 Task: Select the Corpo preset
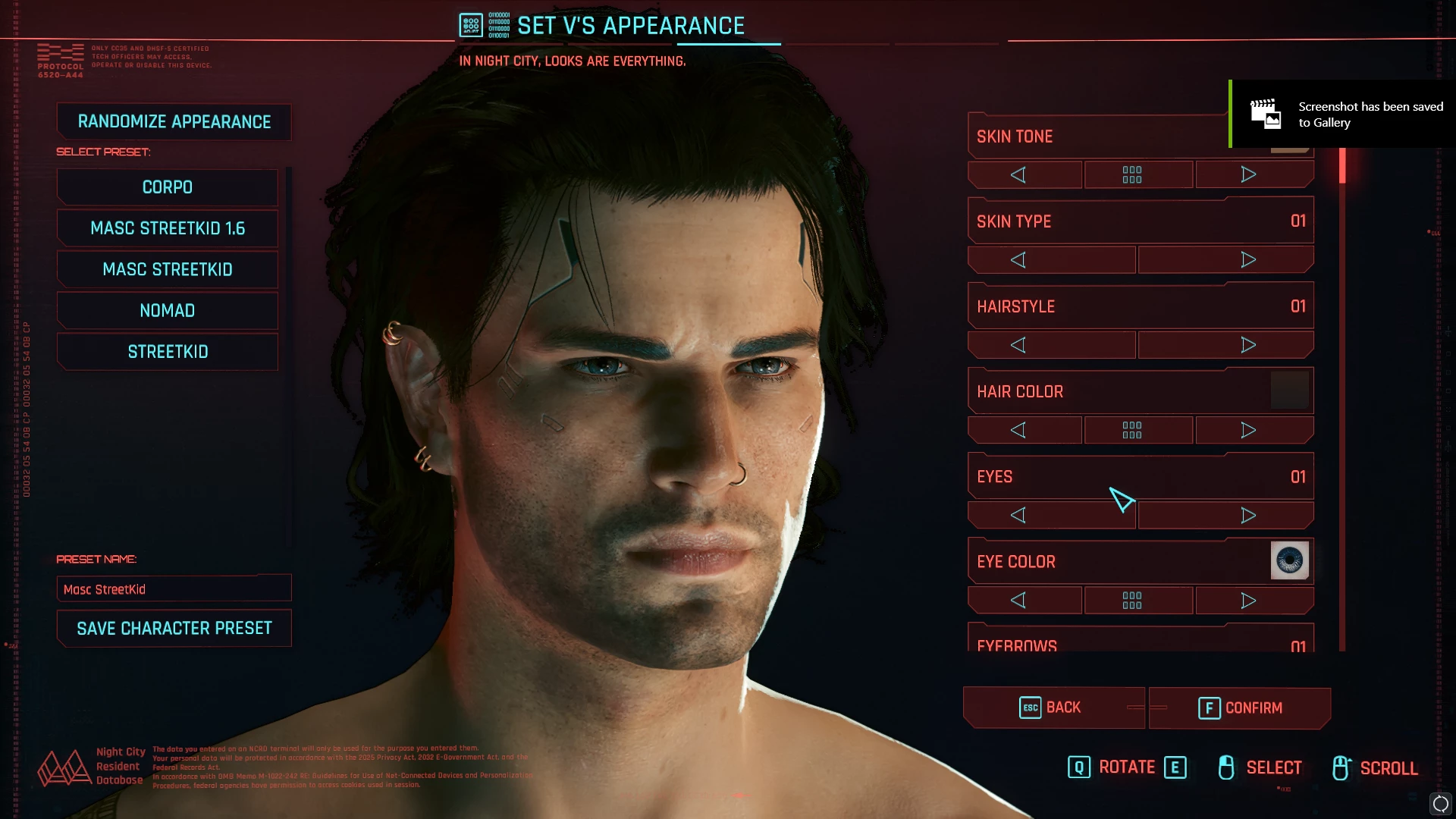point(168,187)
